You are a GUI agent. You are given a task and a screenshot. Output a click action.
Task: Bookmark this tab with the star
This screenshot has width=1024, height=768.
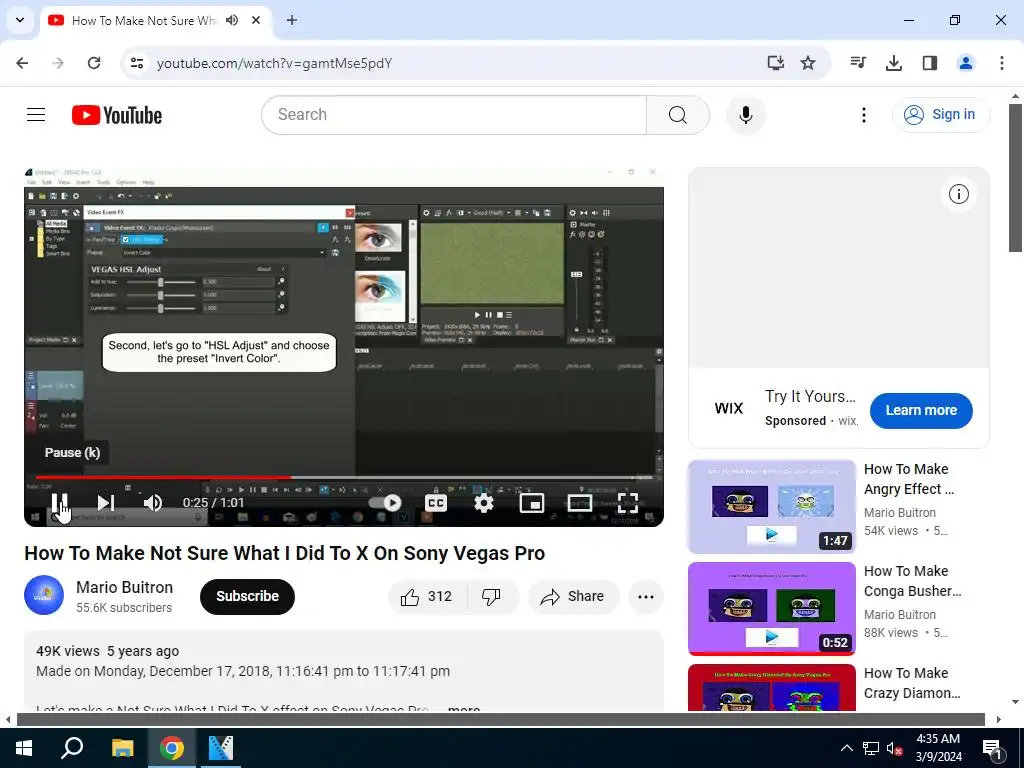click(x=808, y=63)
